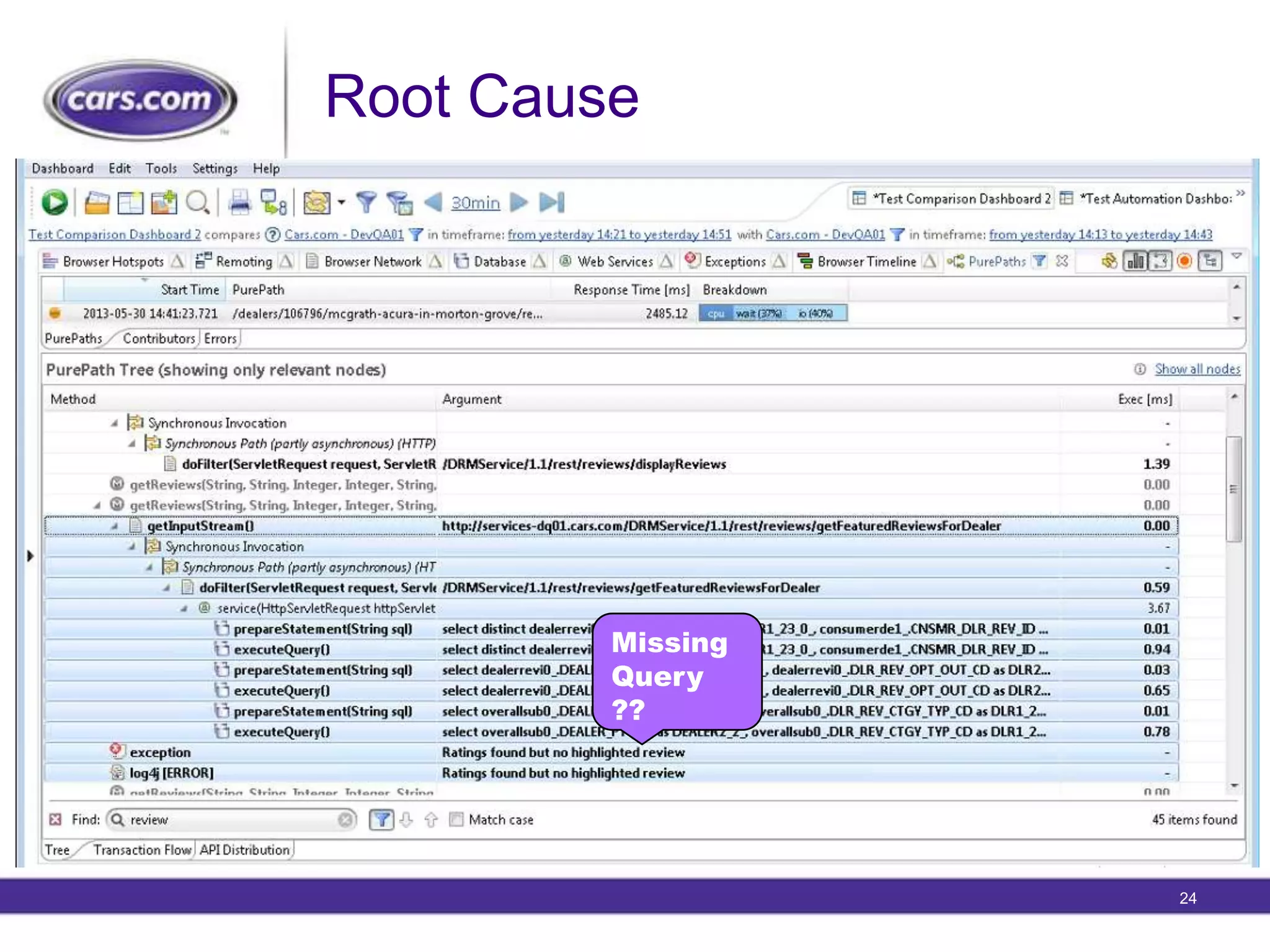Open dashboard folder icon in toolbar
Viewport: 1270px width, 952px height.
click(x=97, y=203)
